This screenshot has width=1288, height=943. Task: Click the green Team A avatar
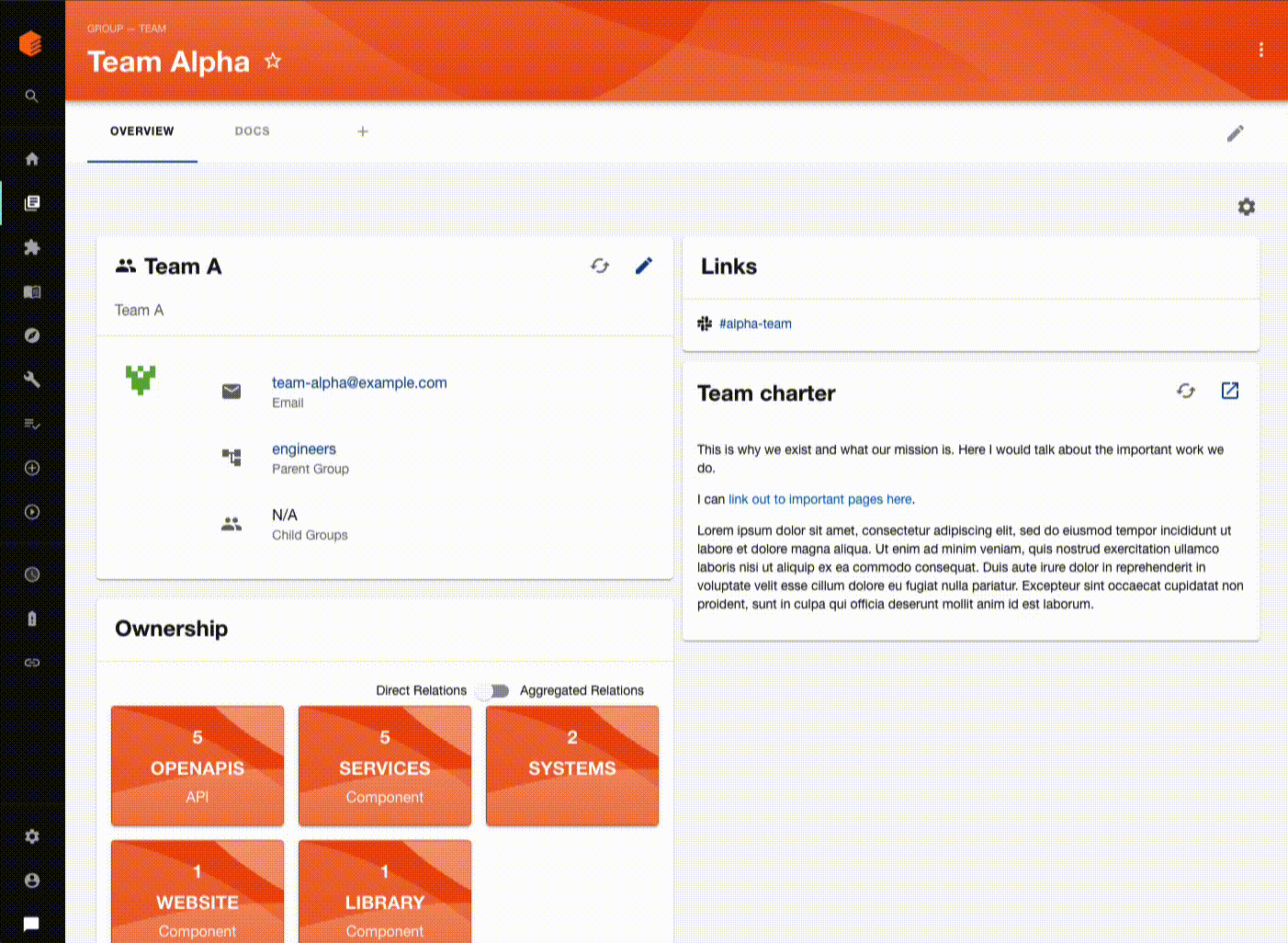pos(141,380)
